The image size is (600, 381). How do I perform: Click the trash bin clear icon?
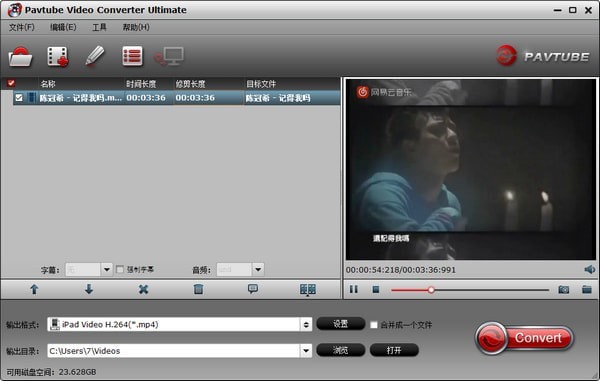198,289
